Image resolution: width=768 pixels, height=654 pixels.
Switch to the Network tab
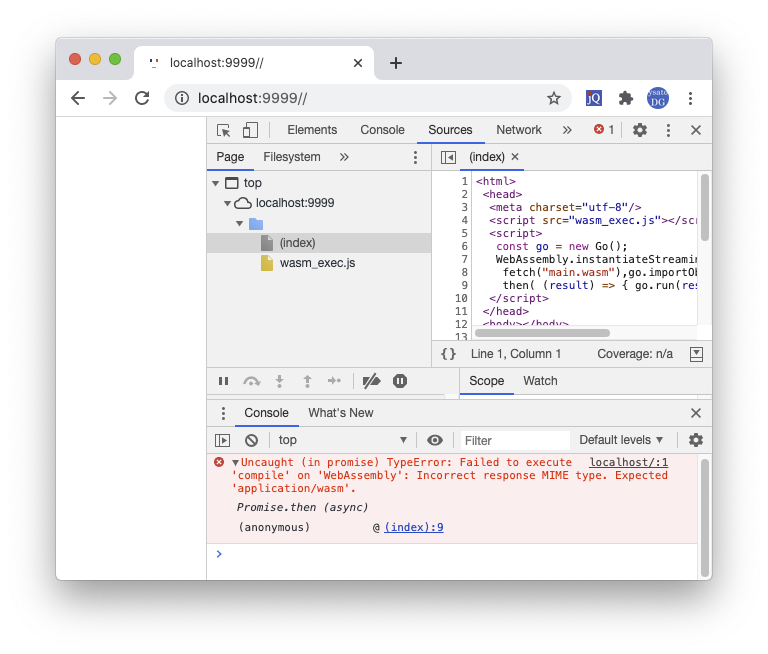pos(519,130)
